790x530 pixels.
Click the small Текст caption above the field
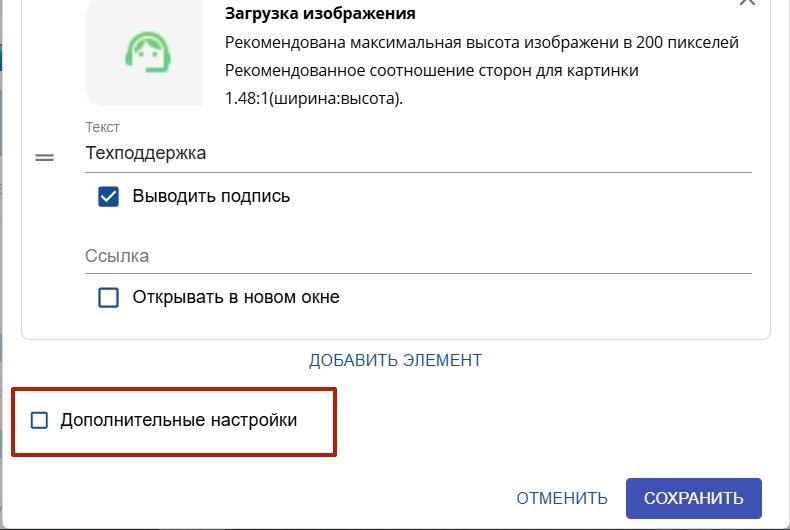coord(102,127)
